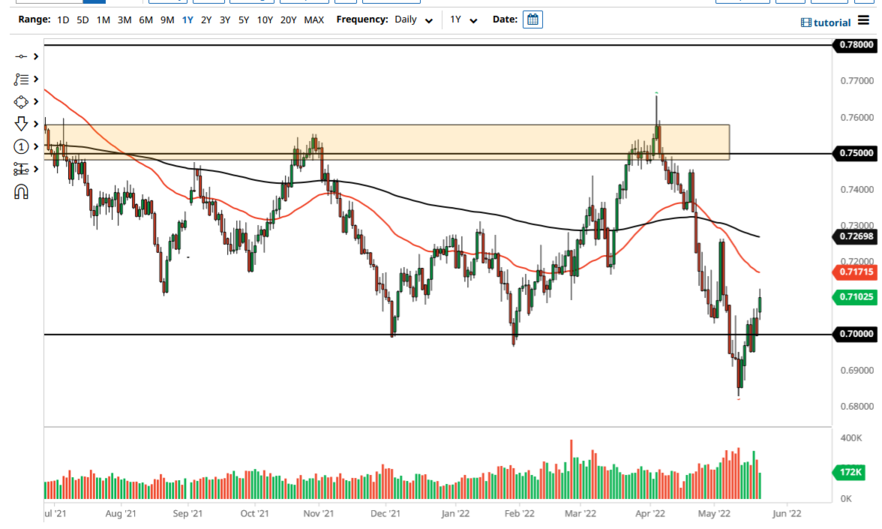Open the measurement ruler tool icon
This screenshot has width=882, height=529.
pos(21,169)
